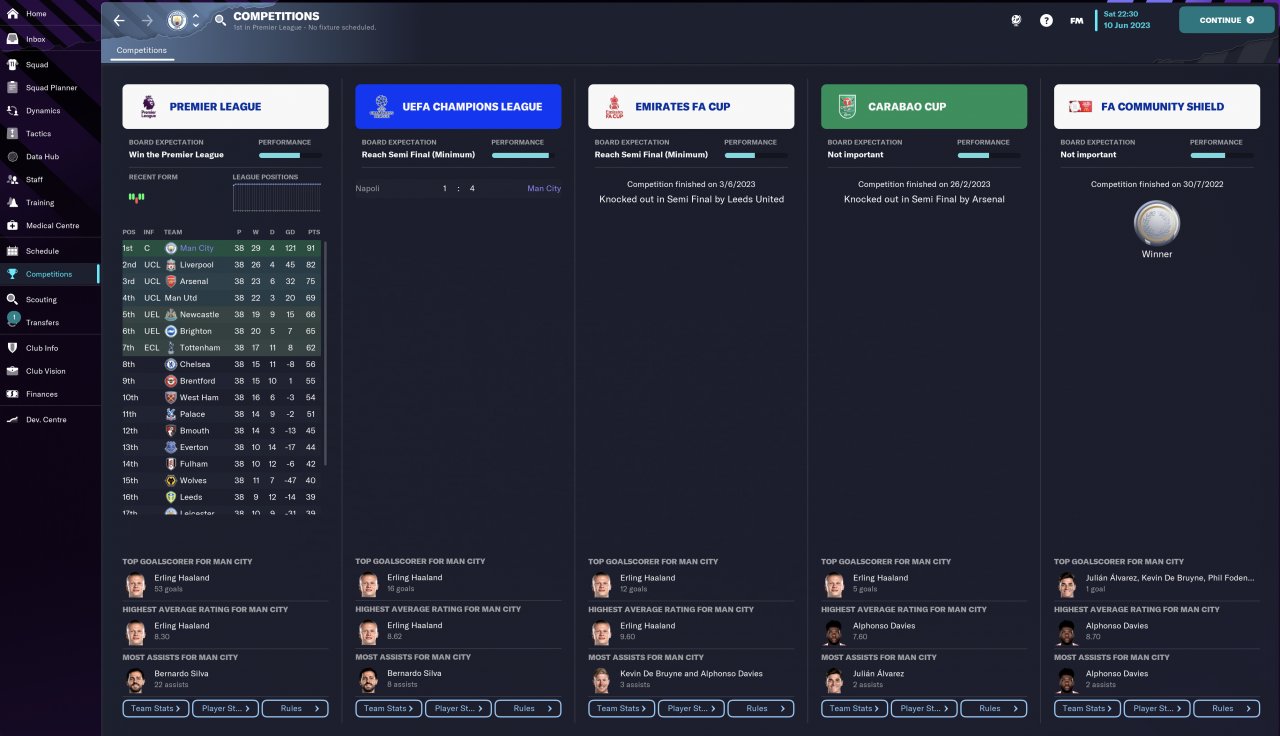Click the Dynamics sidebar icon
The height and width of the screenshot is (736, 1280).
[13, 111]
